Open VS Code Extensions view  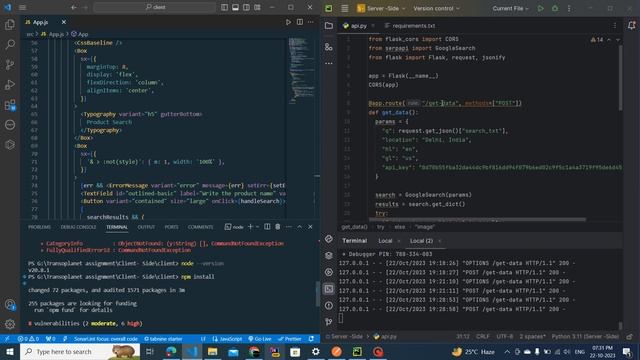tap(10, 105)
